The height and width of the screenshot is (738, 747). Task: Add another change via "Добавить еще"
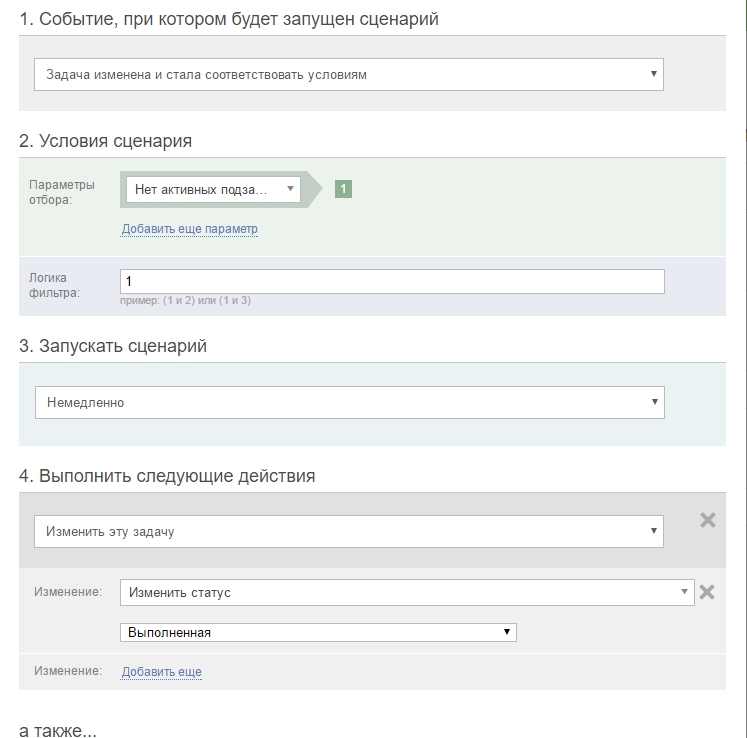(162, 672)
